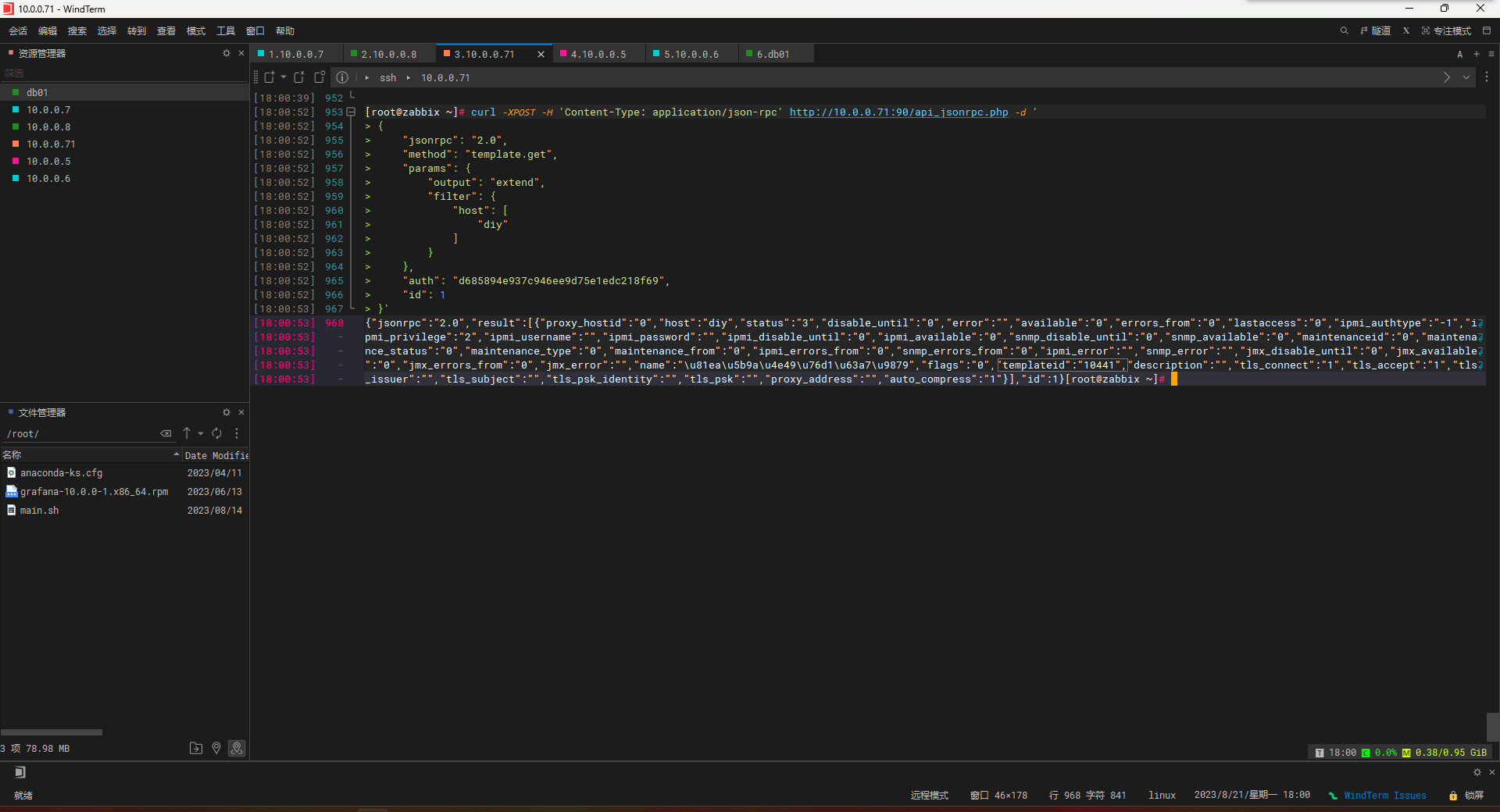This screenshot has height=812, width=1500.
Task: Toggle the layout icon right of 专注模式
Action: (x=1487, y=31)
